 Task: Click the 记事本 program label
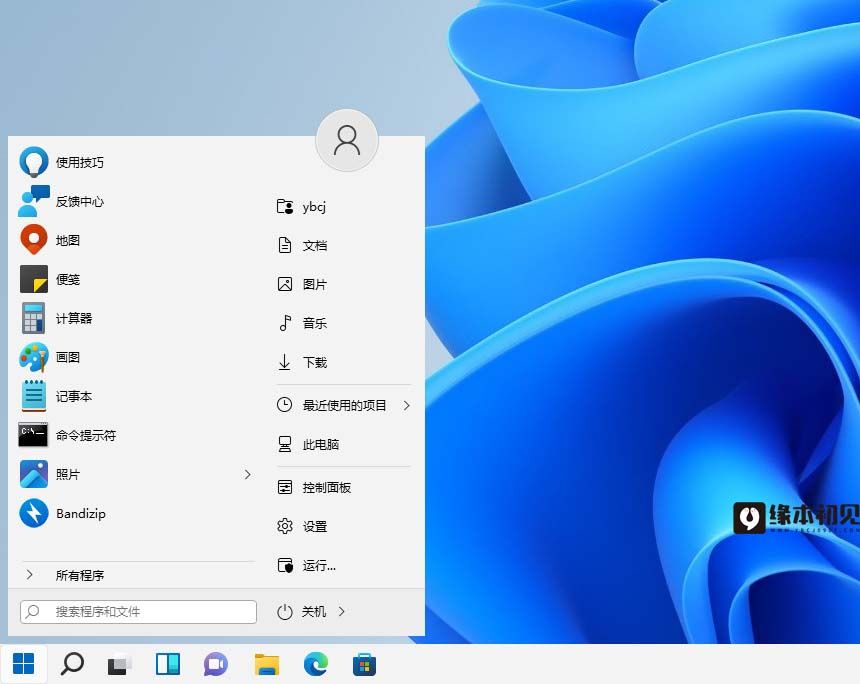pyautogui.click(x=73, y=396)
